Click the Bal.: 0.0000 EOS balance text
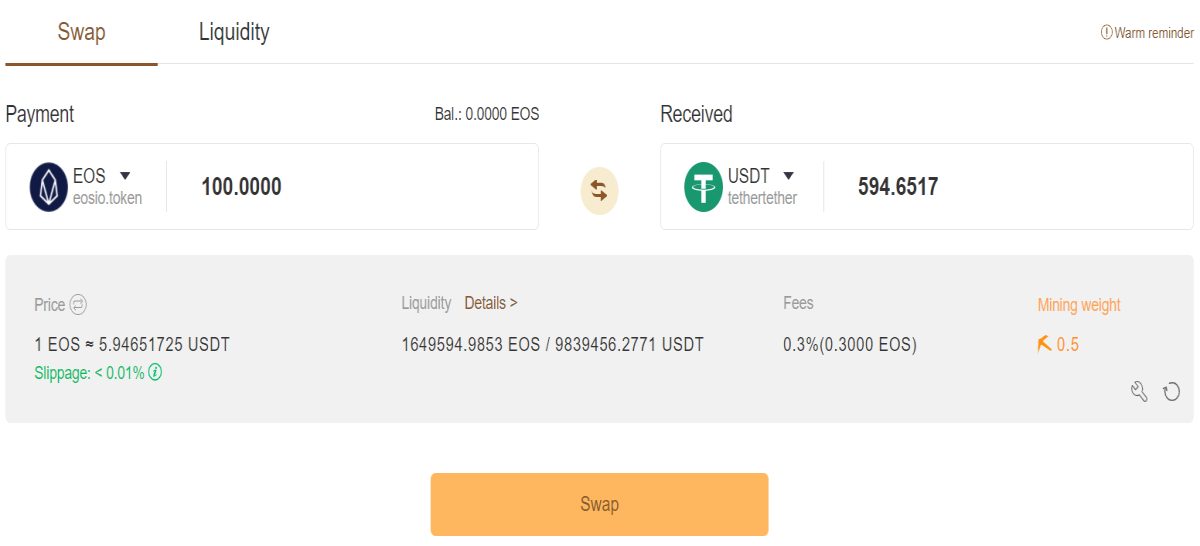Viewport: 1200px width, 546px height. click(487, 114)
